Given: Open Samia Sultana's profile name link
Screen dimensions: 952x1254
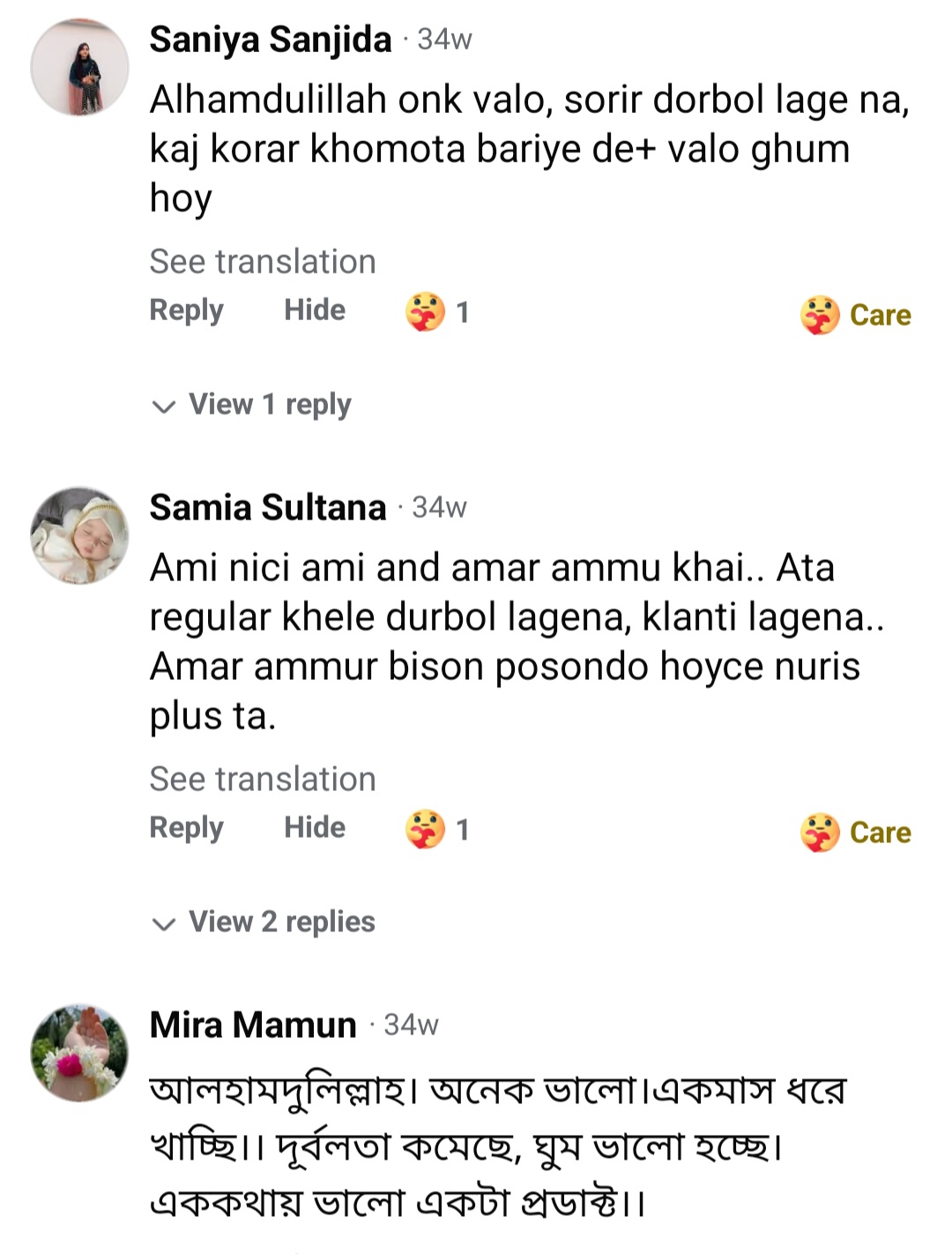Looking at the screenshot, I should tap(268, 508).
